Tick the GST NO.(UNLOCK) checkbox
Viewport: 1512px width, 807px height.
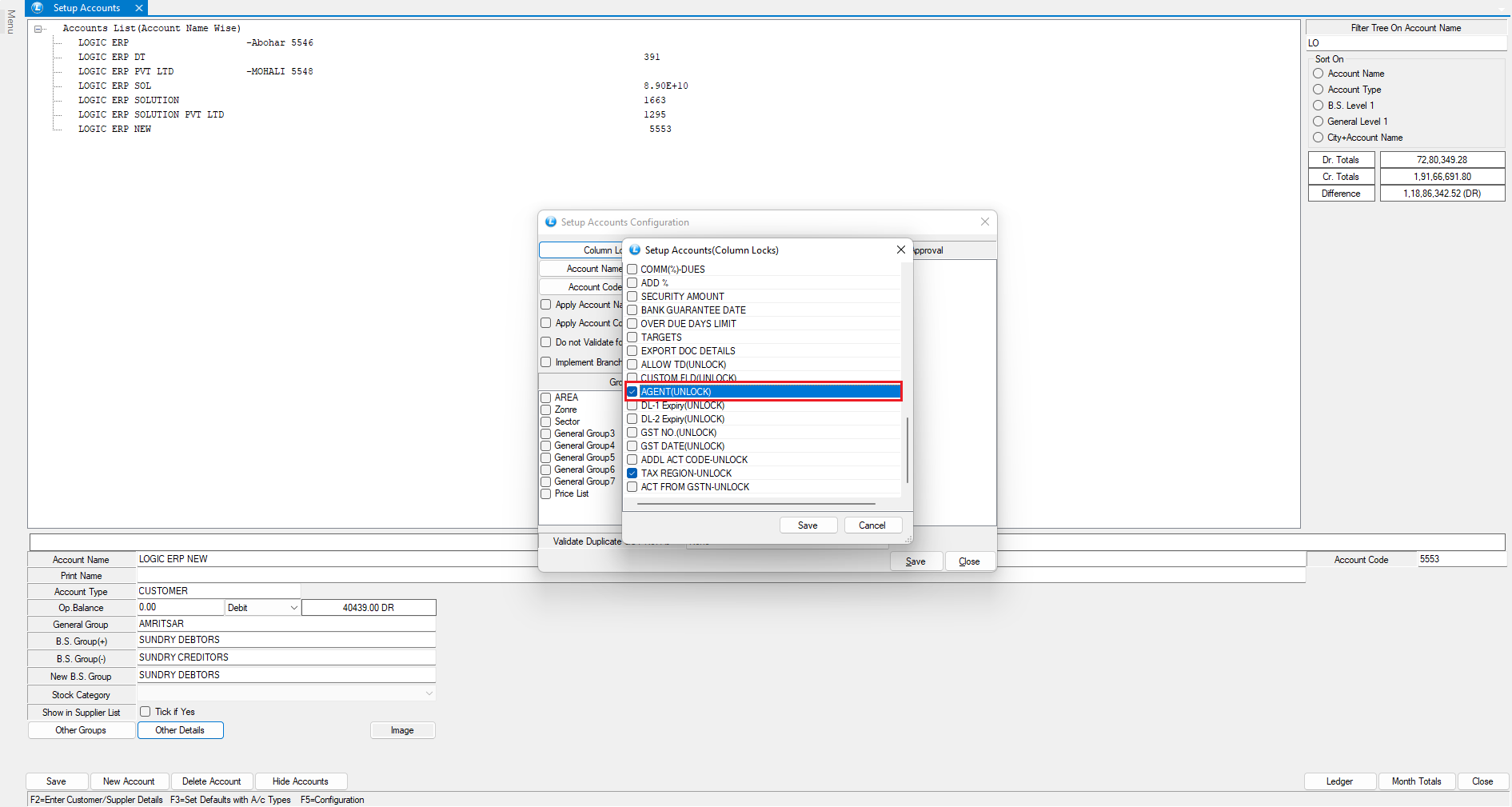(632, 433)
